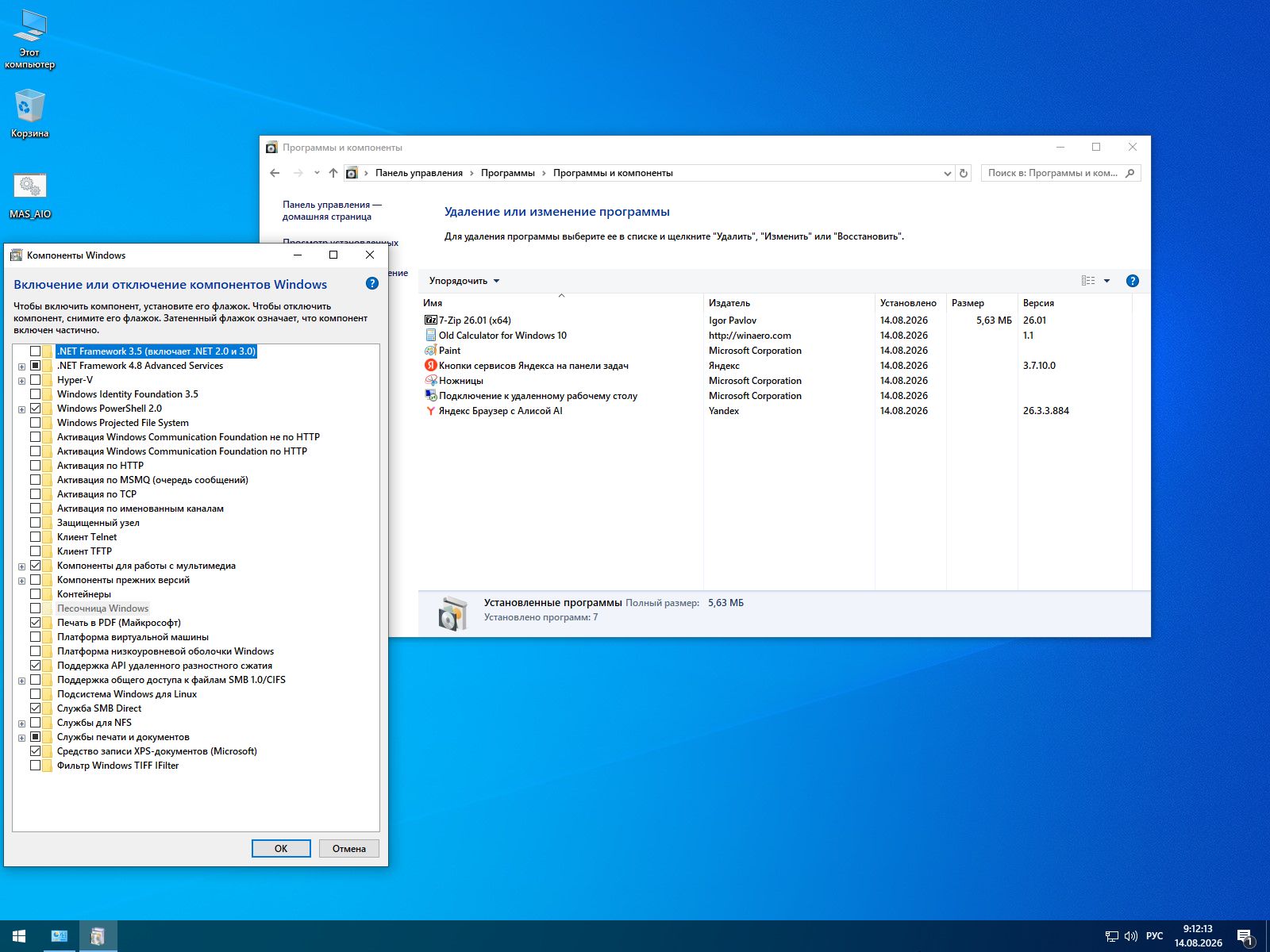Open the volume tray icon
Viewport: 1270px width, 952px height.
1131,936
